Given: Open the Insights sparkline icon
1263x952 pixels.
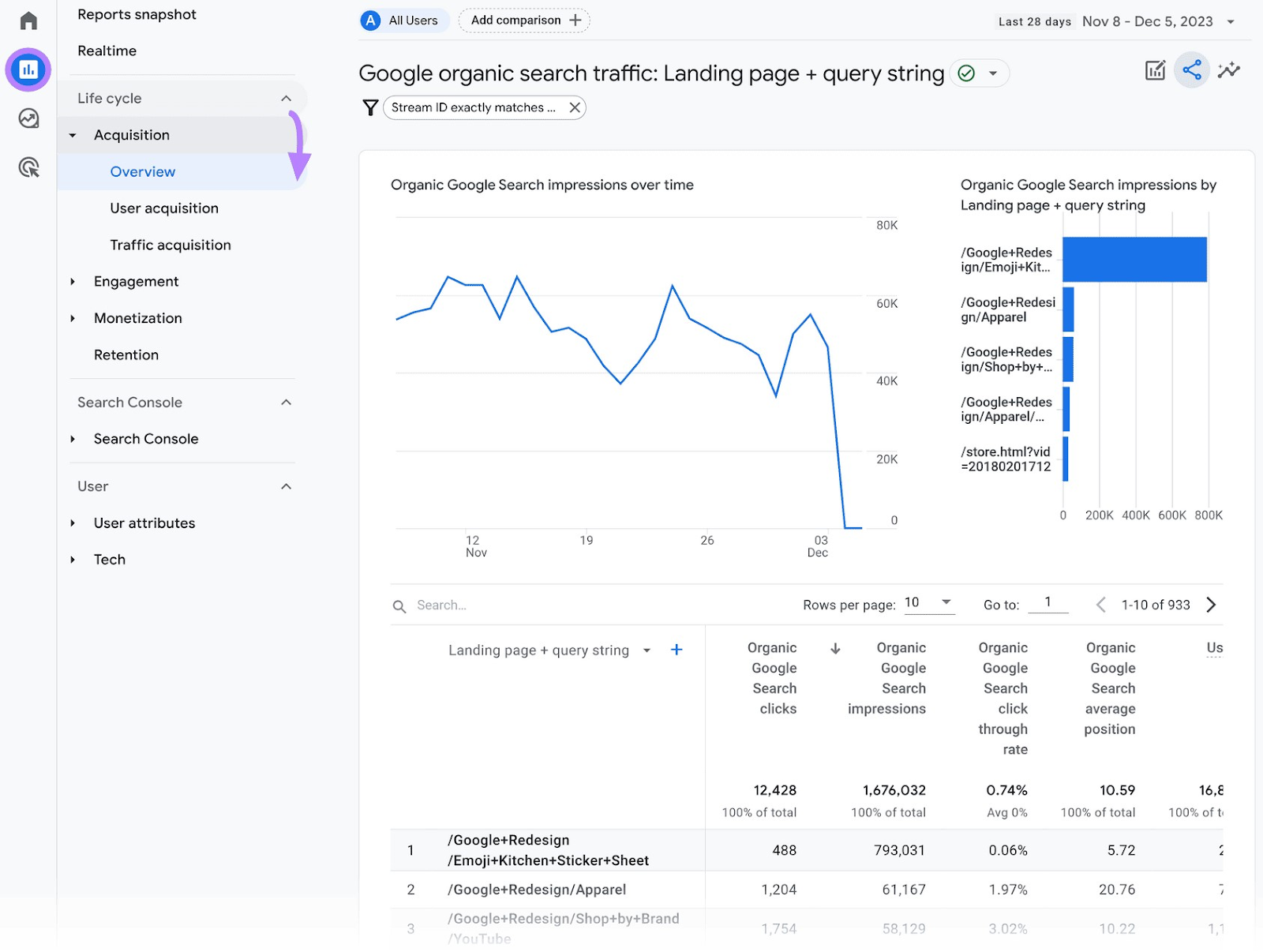Looking at the screenshot, I should pyautogui.click(x=1229, y=70).
